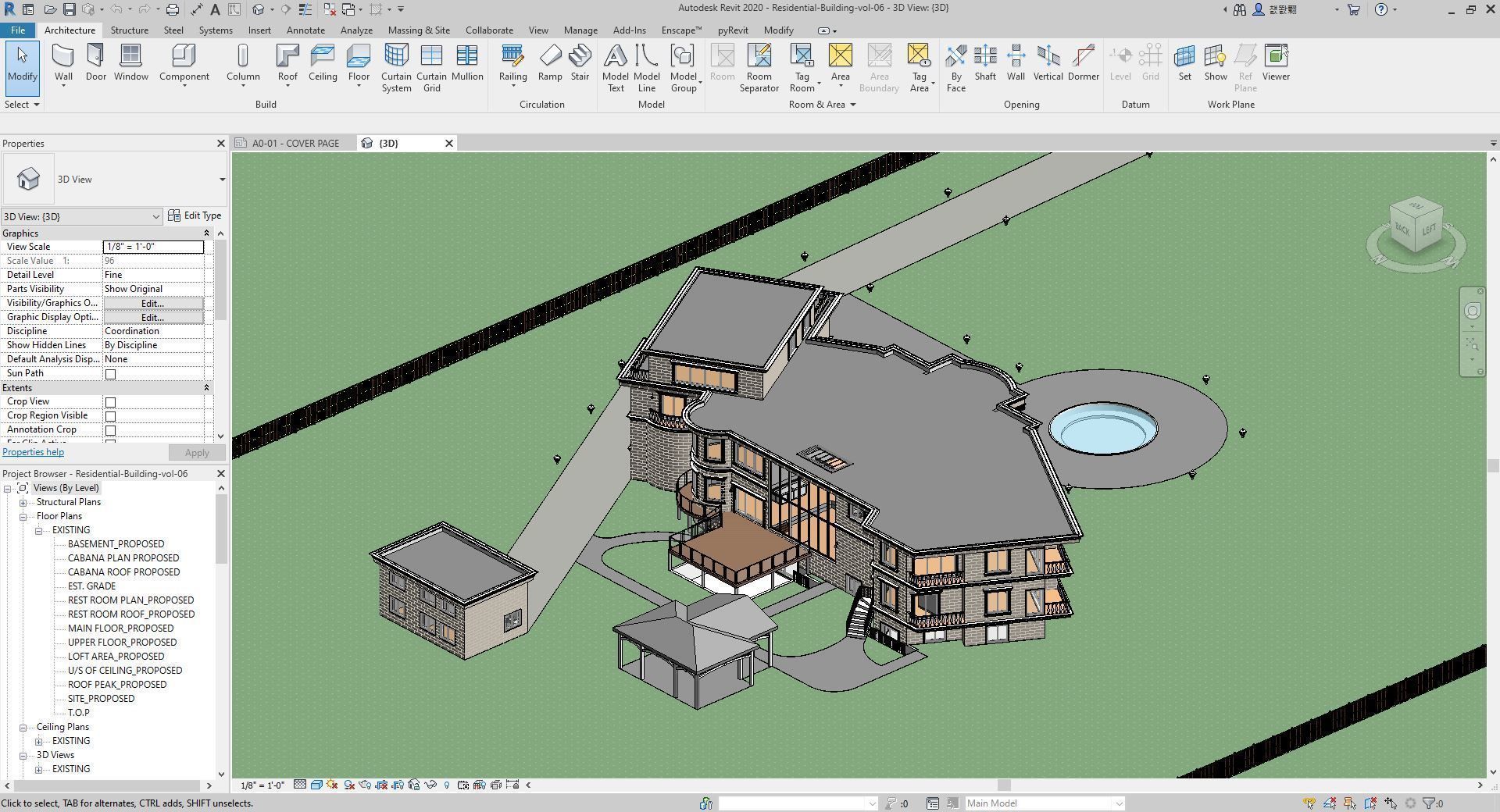
Task: Open the File menu
Action: tap(17, 30)
